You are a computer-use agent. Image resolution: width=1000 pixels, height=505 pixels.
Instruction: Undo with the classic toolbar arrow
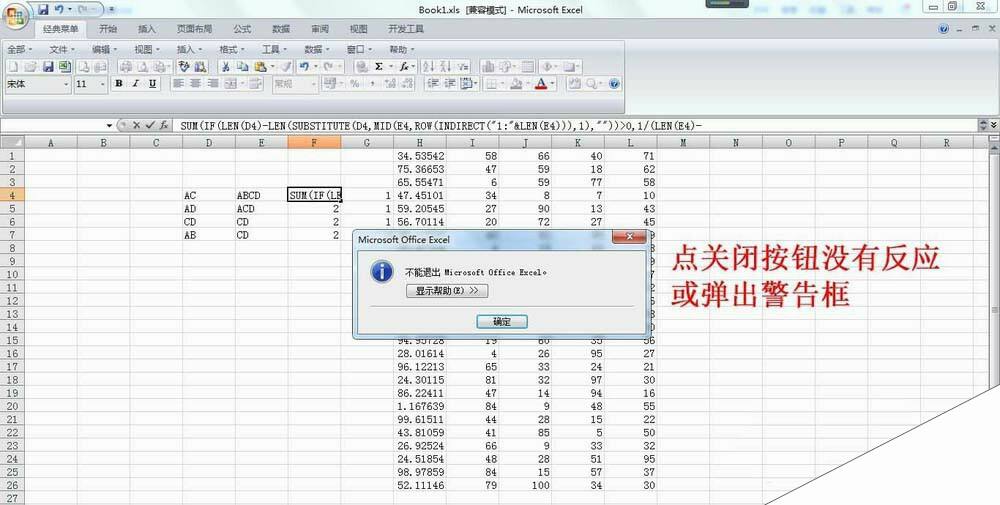(304, 66)
